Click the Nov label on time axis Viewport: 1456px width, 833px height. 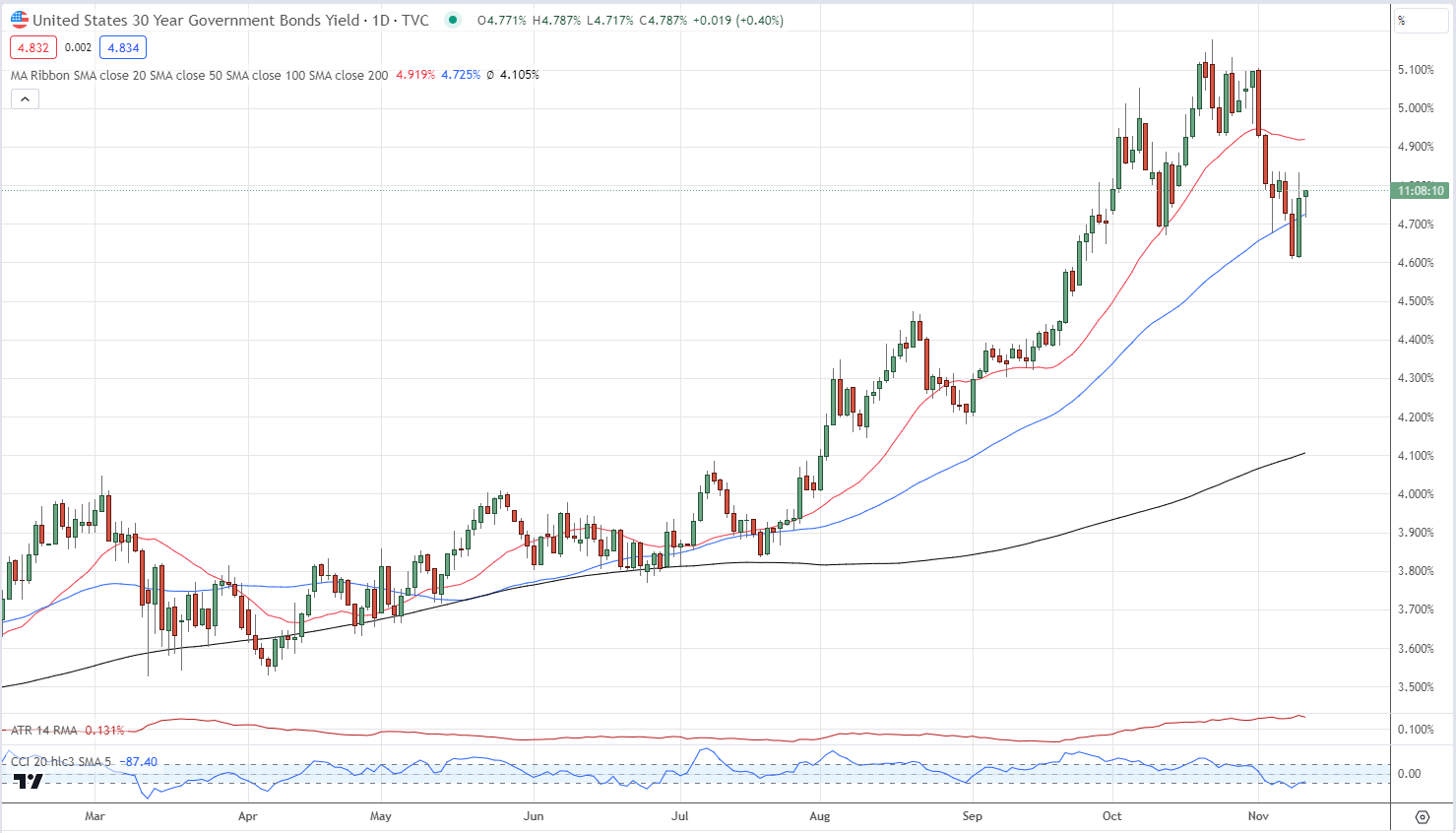pyautogui.click(x=1257, y=816)
